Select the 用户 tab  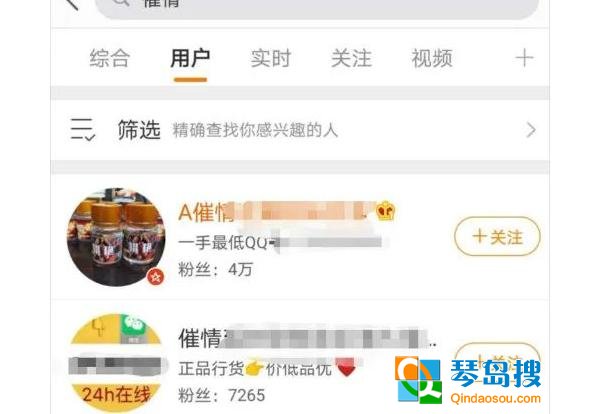coord(190,59)
